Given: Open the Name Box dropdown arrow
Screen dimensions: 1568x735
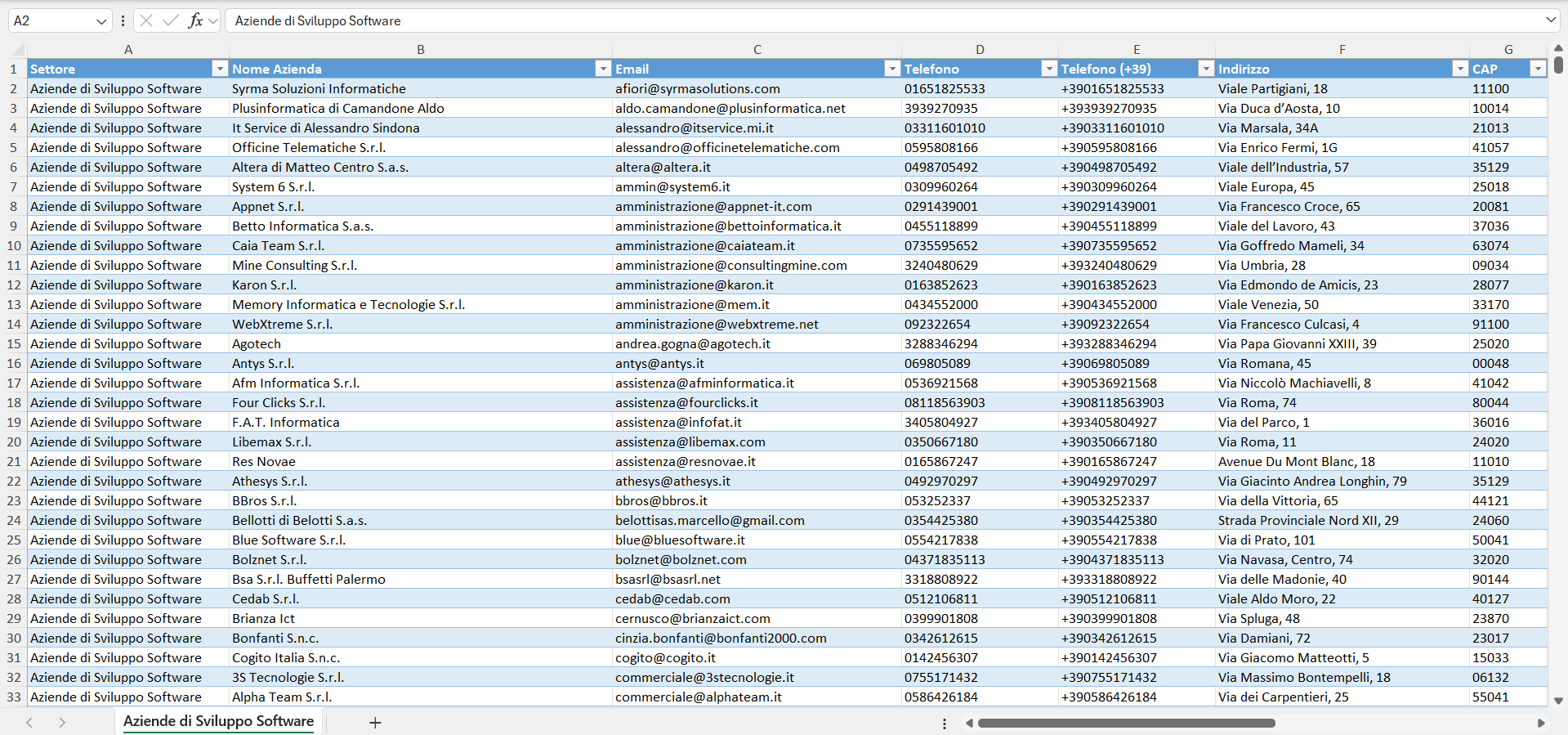Looking at the screenshot, I should tap(101, 21).
